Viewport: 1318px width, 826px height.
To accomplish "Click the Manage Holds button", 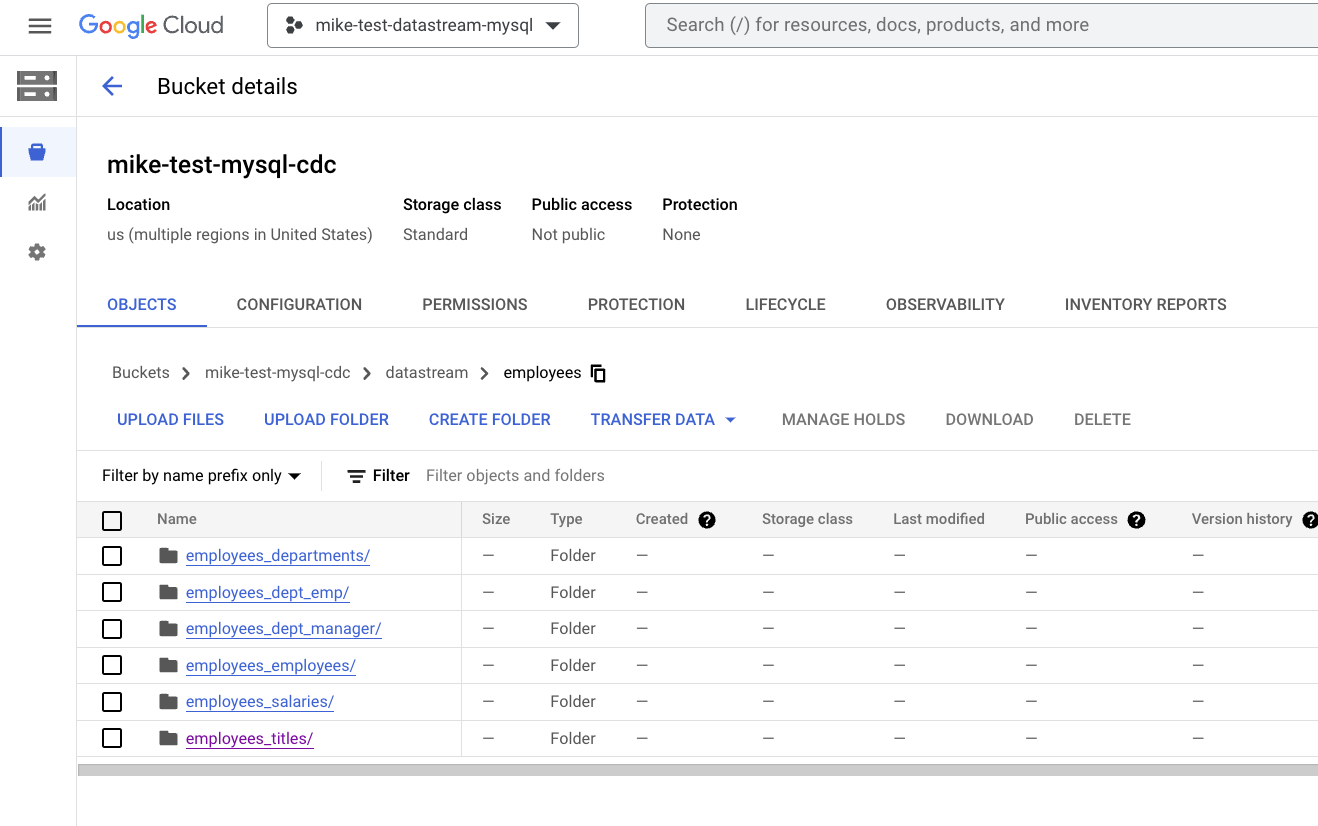I will click(x=844, y=420).
